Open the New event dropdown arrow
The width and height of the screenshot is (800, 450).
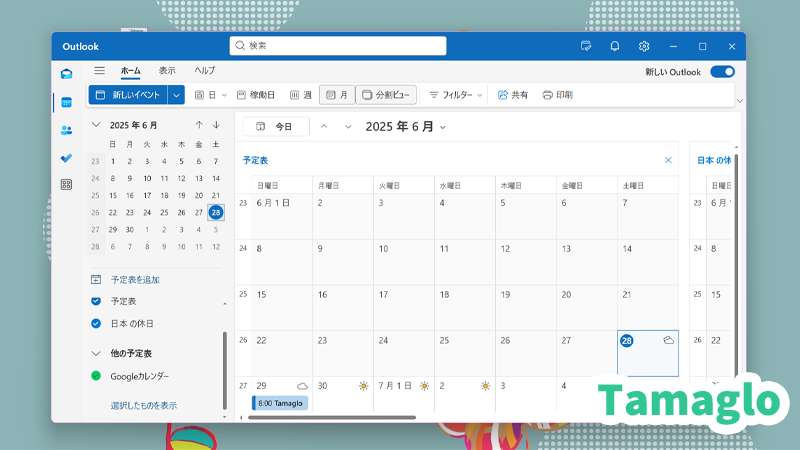point(176,95)
